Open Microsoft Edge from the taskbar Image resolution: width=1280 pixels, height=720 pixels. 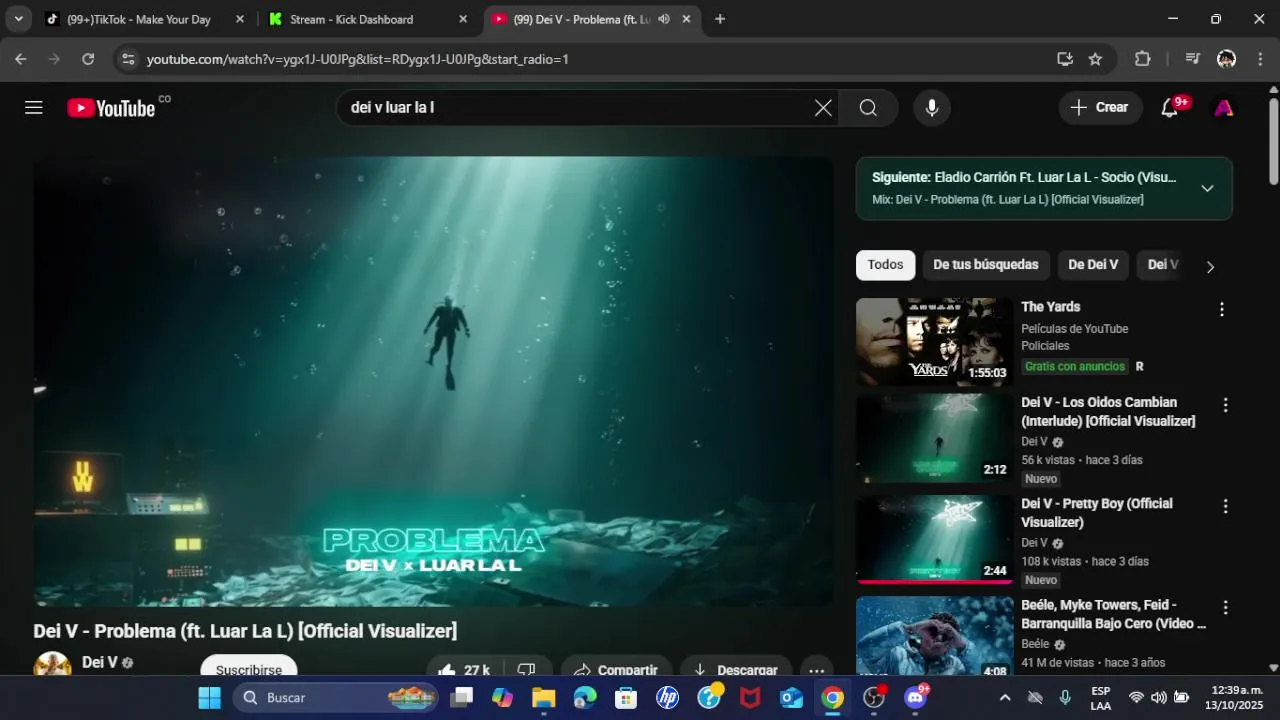585,697
